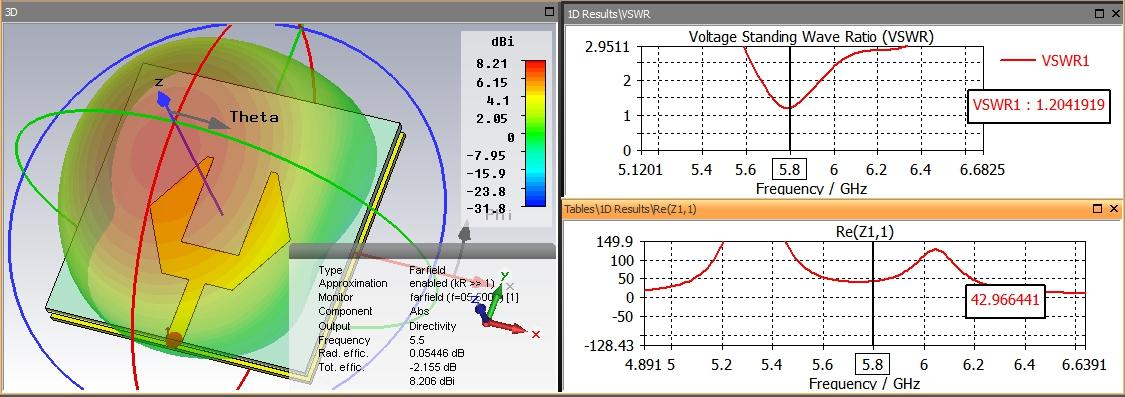Activate the 1D Results\VSWR title bar
1125x397 pixels.
[x=825, y=13]
